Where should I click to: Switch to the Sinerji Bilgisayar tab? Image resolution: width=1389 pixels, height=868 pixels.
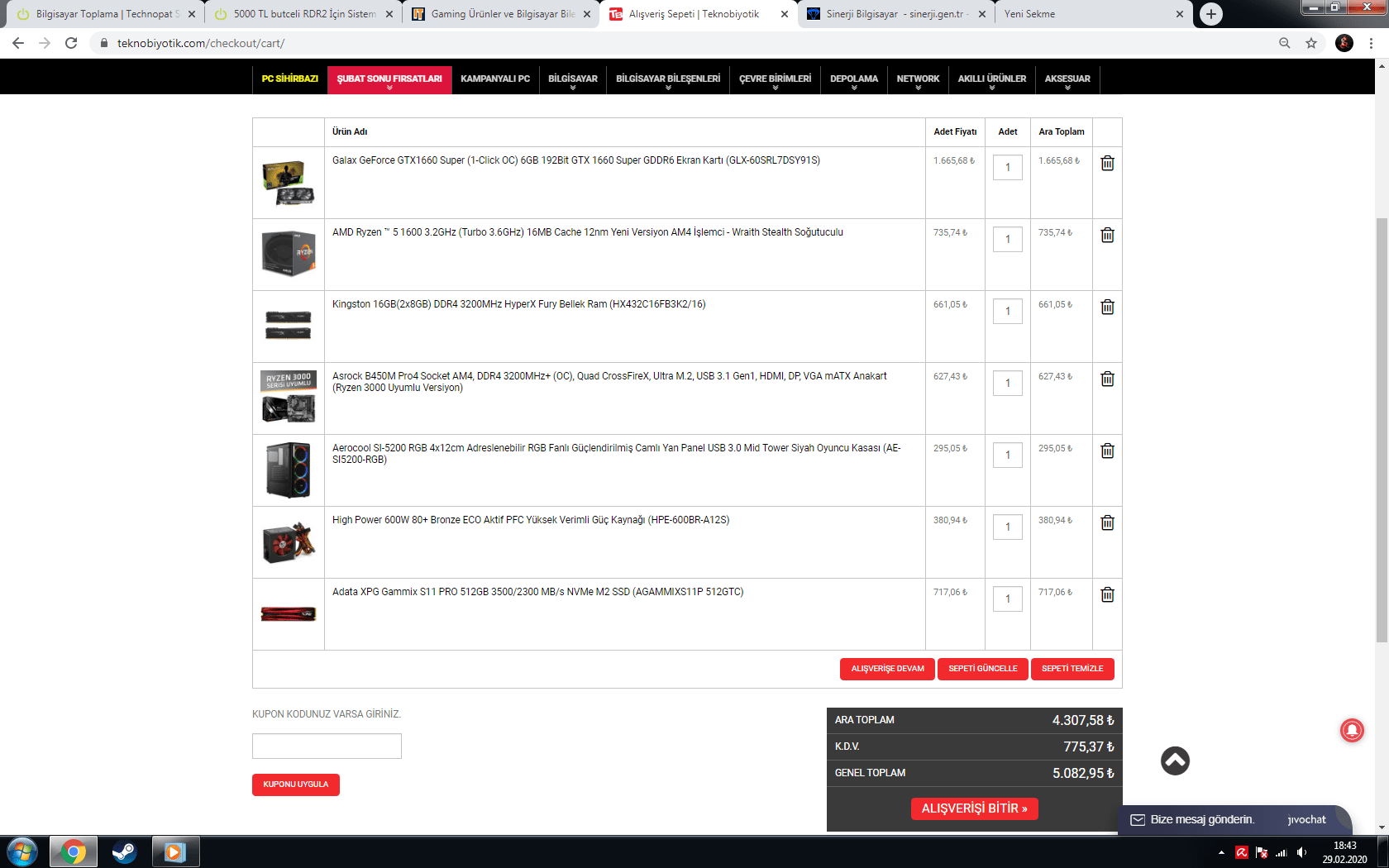(x=896, y=14)
